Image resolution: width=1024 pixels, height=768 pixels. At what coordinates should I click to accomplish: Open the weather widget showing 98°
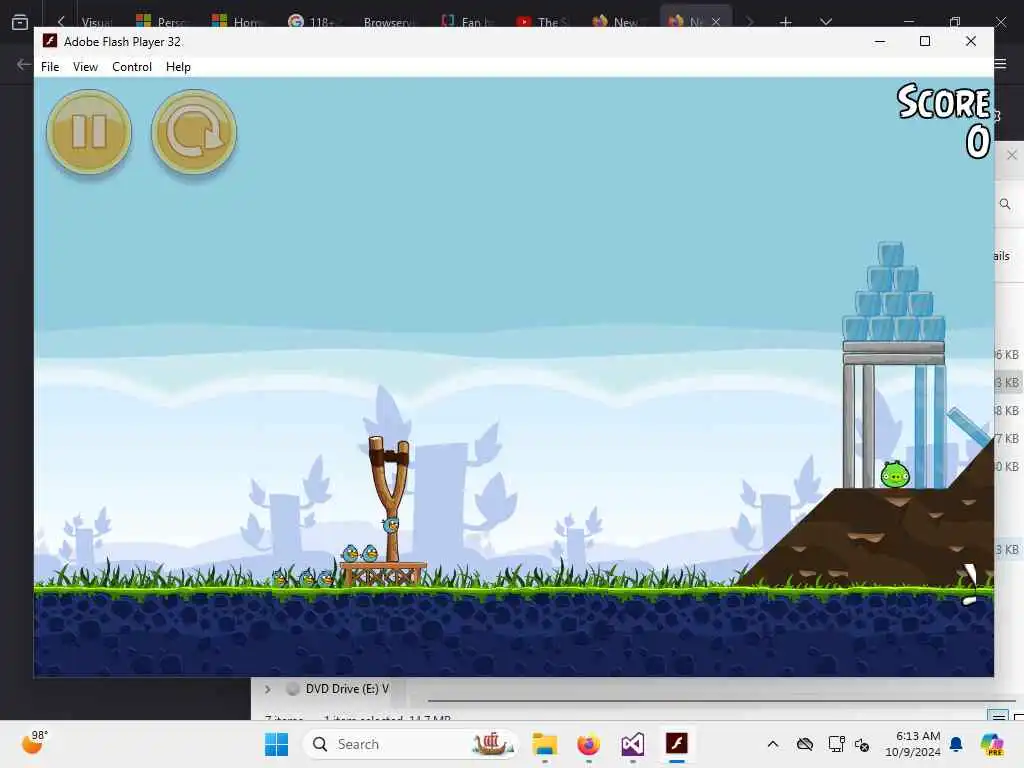point(35,743)
